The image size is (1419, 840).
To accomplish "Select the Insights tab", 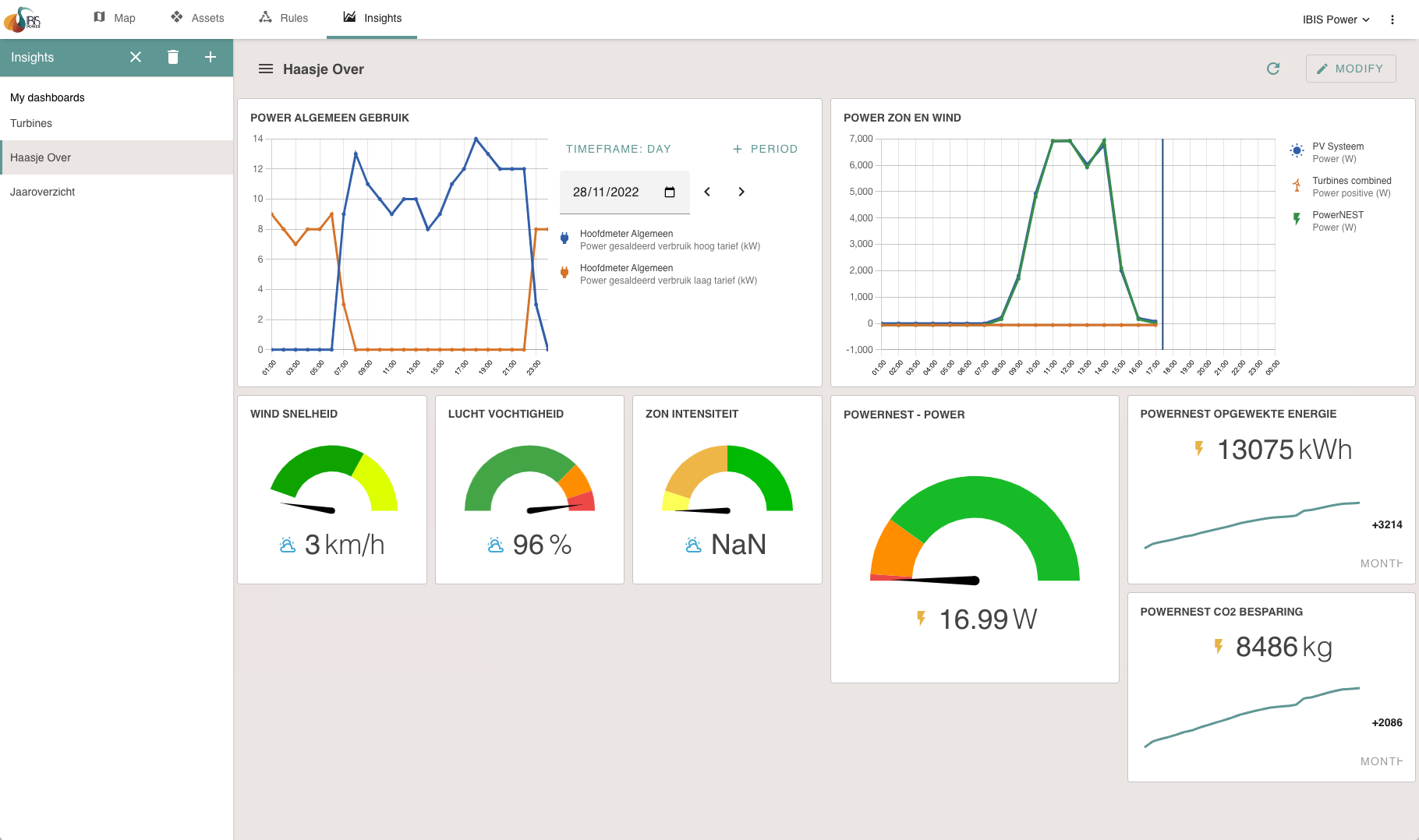I will coord(372,18).
